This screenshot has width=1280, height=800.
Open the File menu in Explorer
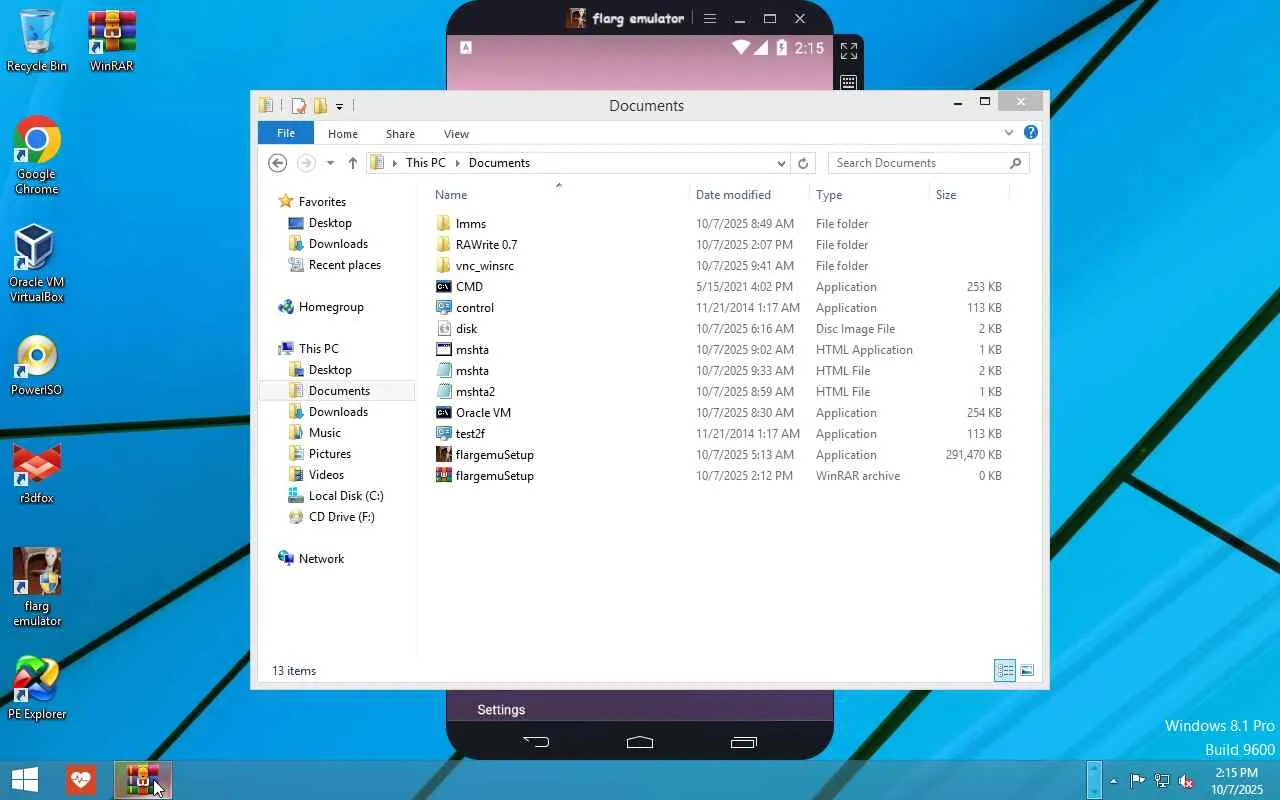[x=286, y=133]
